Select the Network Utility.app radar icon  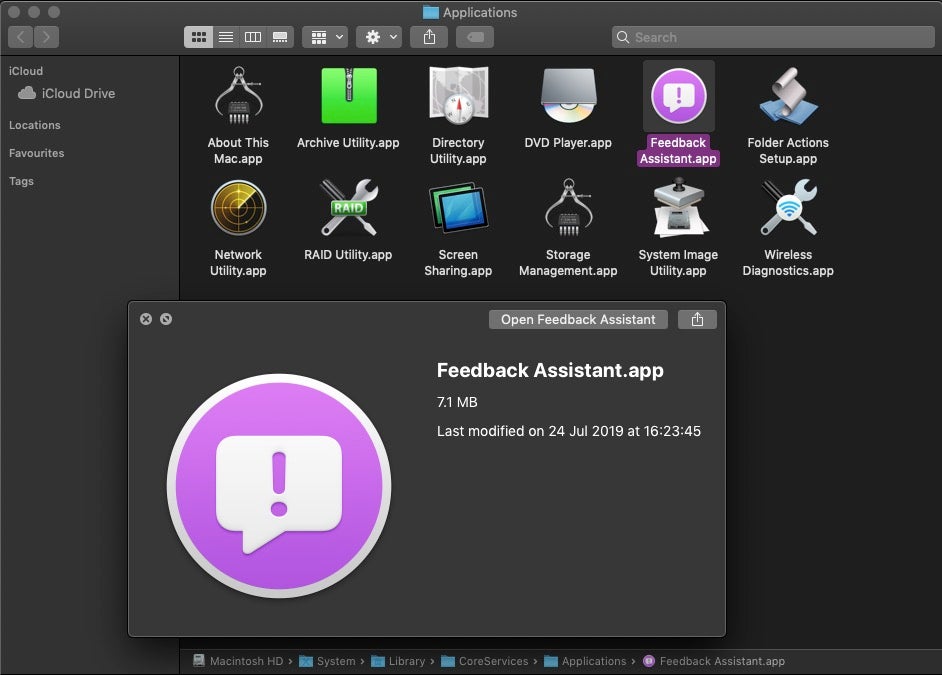[238, 208]
